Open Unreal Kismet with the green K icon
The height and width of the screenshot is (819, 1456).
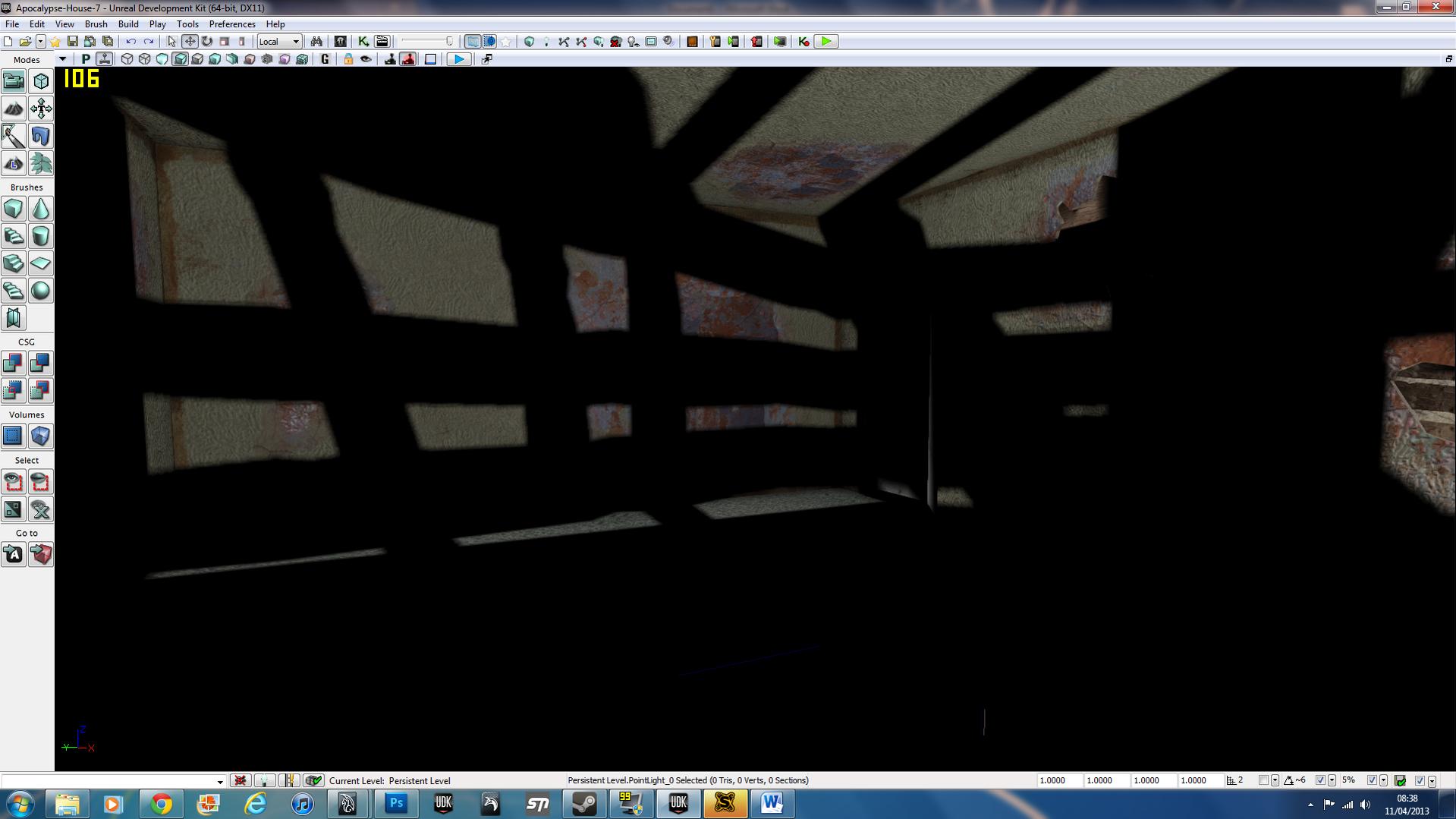[363, 42]
